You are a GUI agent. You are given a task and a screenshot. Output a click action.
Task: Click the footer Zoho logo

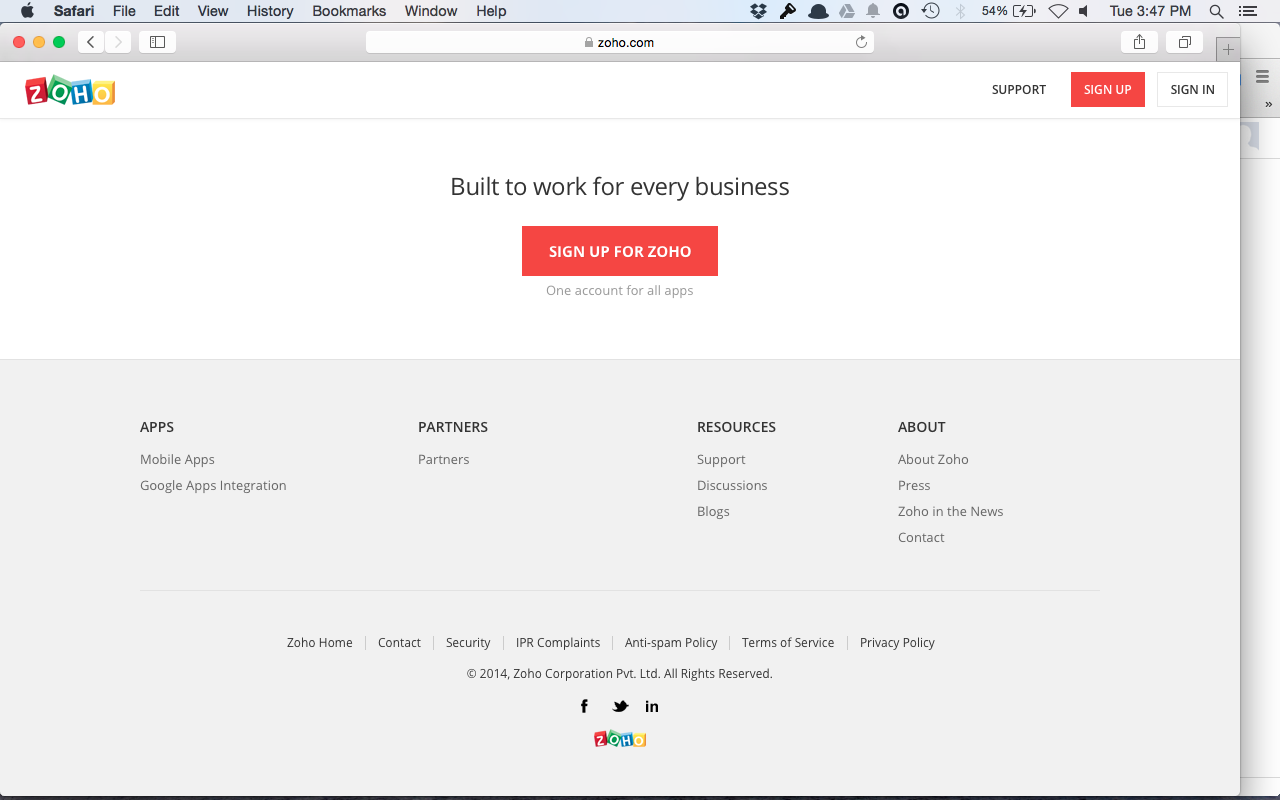point(620,739)
